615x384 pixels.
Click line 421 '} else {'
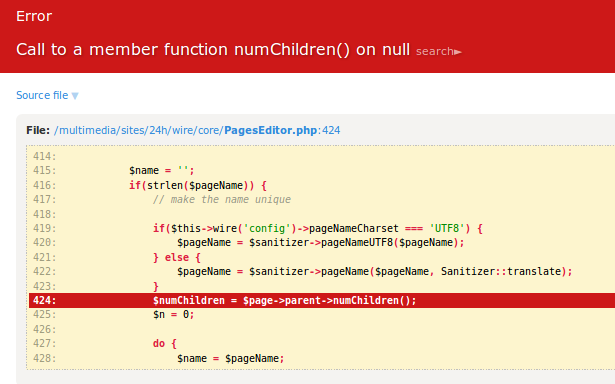(176, 257)
